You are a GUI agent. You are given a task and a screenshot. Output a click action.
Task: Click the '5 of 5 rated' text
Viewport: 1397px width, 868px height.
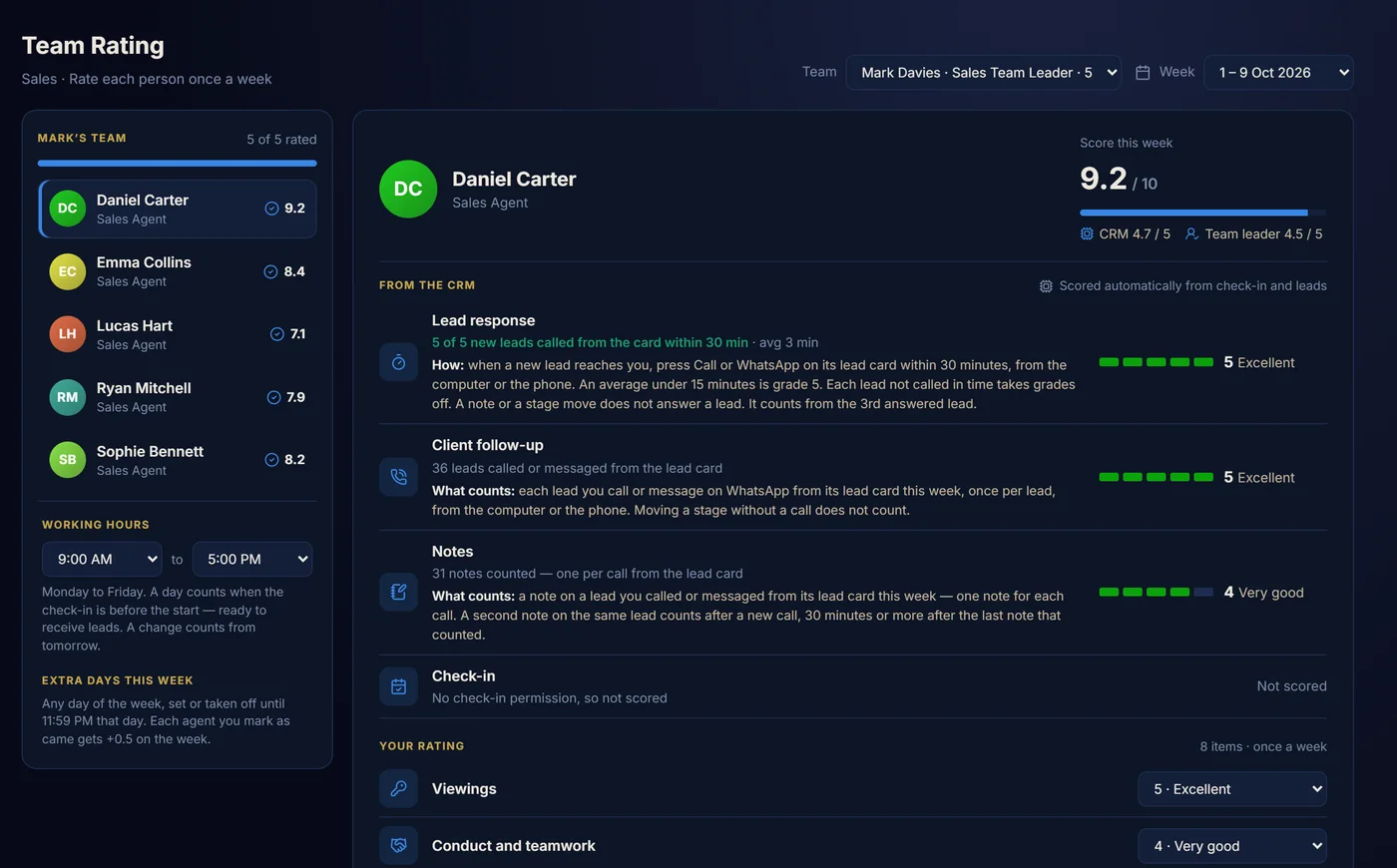click(x=281, y=139)
